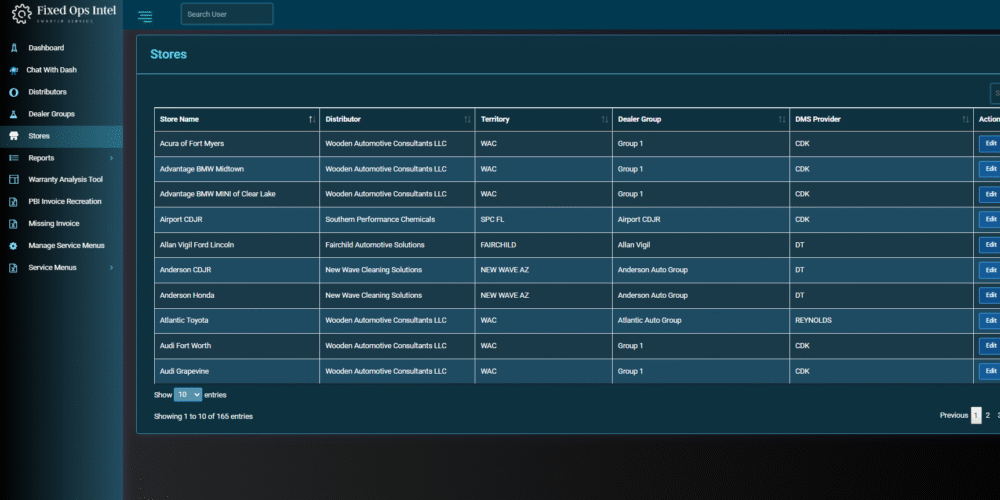Screen dimensions: 1000x500
Task: Click the Chat With Dash icon
Action: pyautogui.click(x=13, y=70)
